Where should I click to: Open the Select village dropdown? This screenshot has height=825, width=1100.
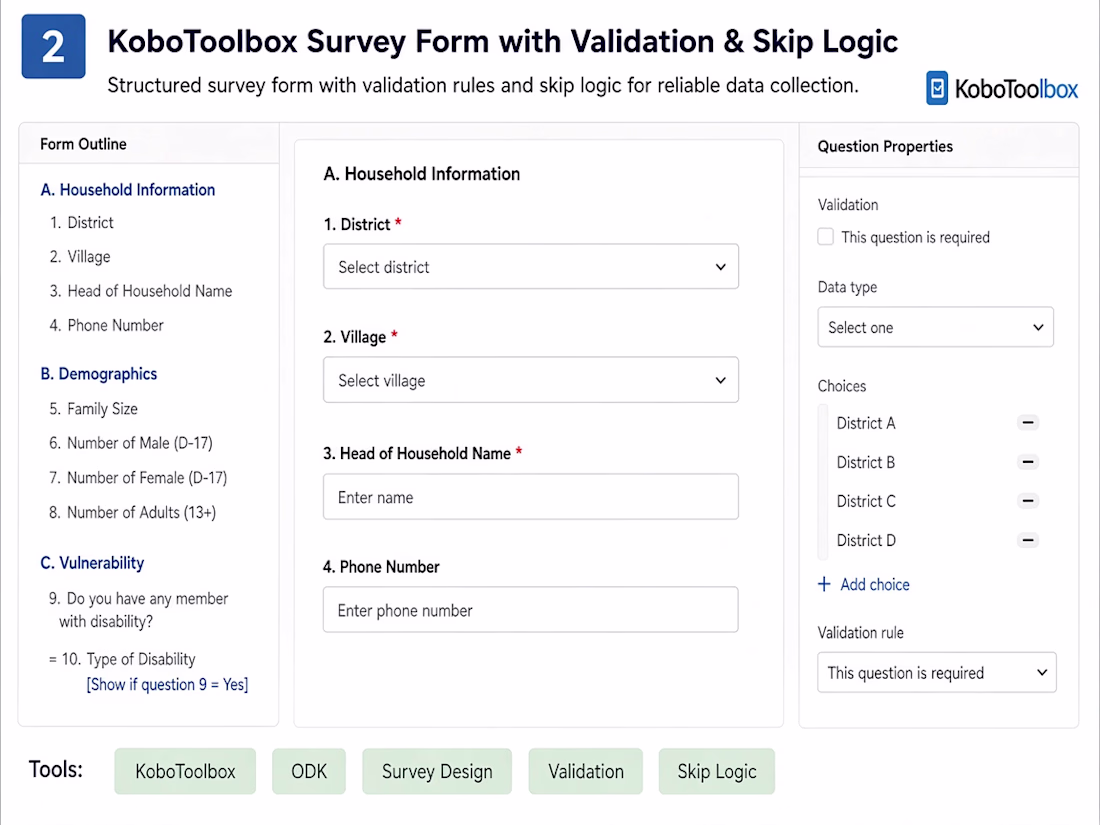pos(530,380)
